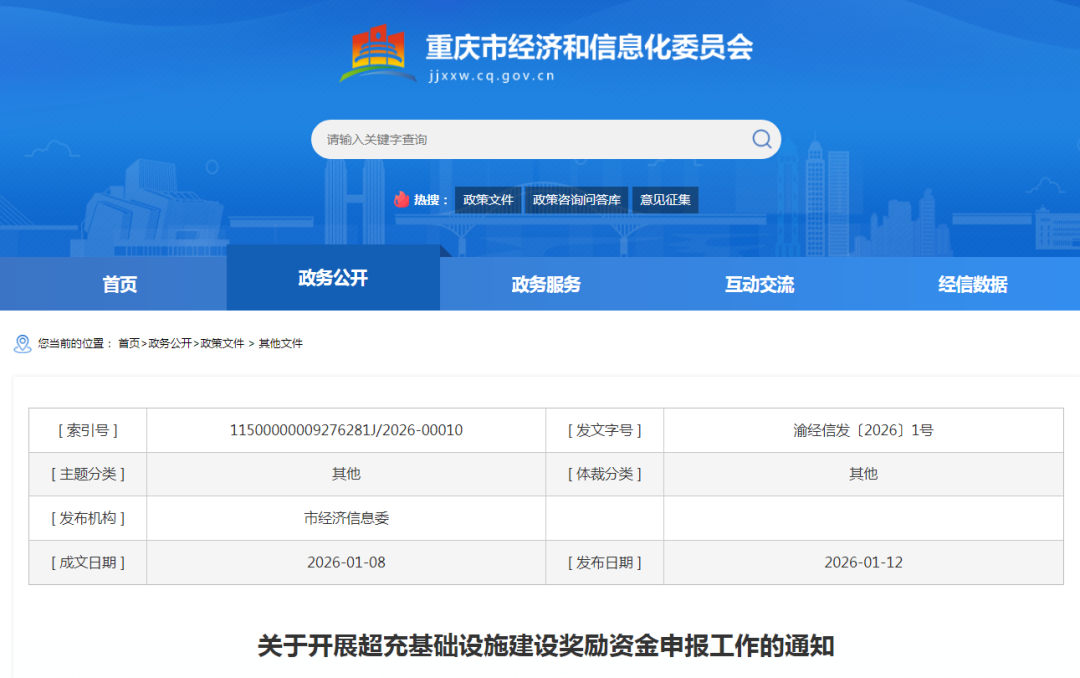Open the 政务服务 navigation tab
Viewport: 1080px width, 678px height.
[546, 285]
